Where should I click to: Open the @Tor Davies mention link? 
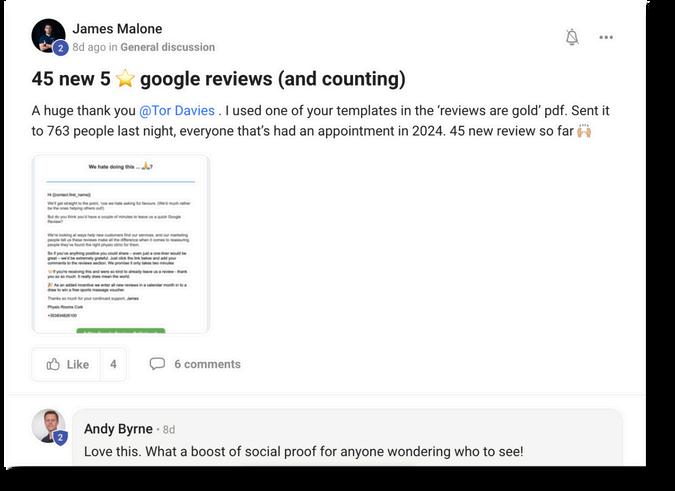177,111
